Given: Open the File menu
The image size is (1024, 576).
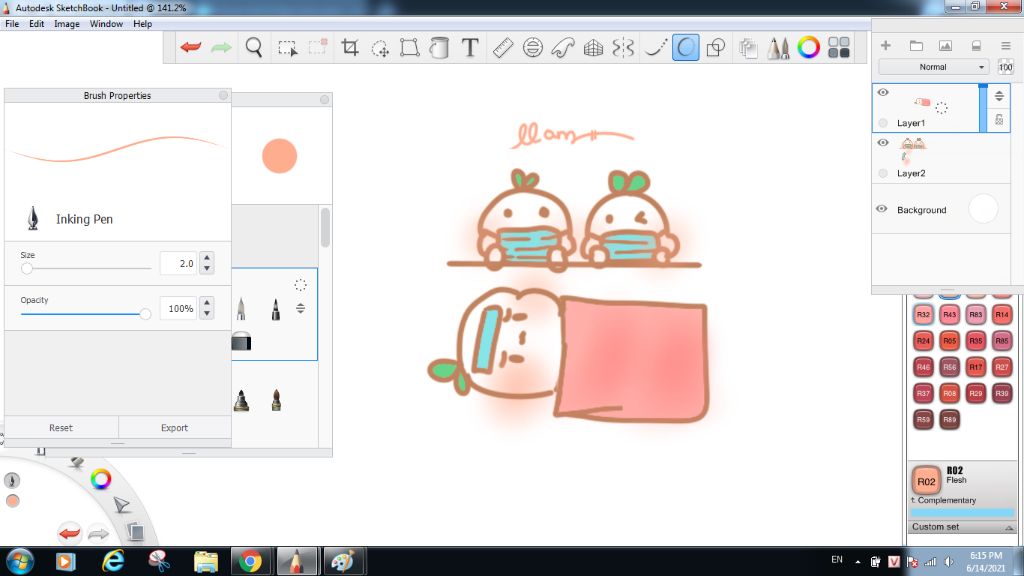Looking at the screenshot, I should pyautogui.click(x=12, y=24).
